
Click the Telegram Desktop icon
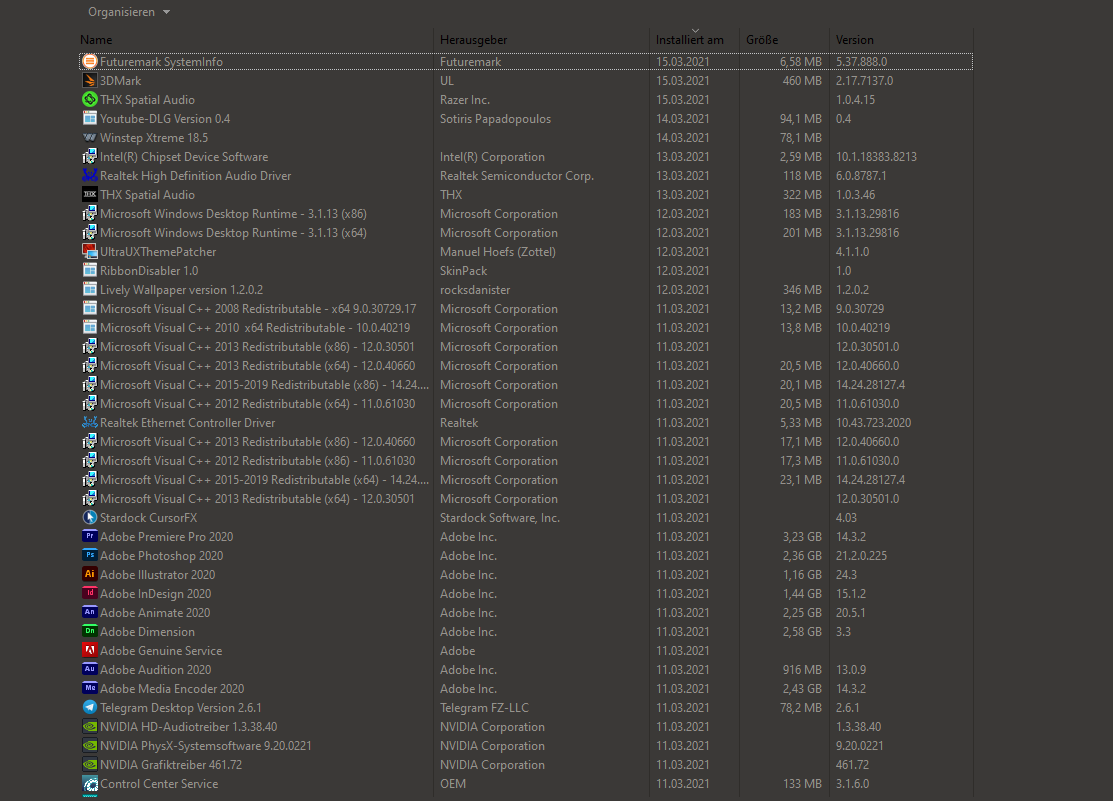89,708
